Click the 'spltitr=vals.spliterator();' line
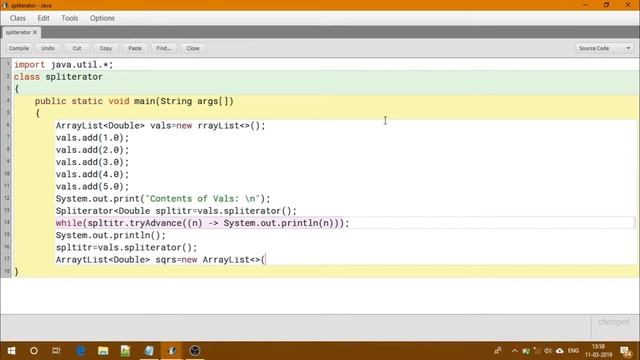The image size is (640, 360). 127,247
